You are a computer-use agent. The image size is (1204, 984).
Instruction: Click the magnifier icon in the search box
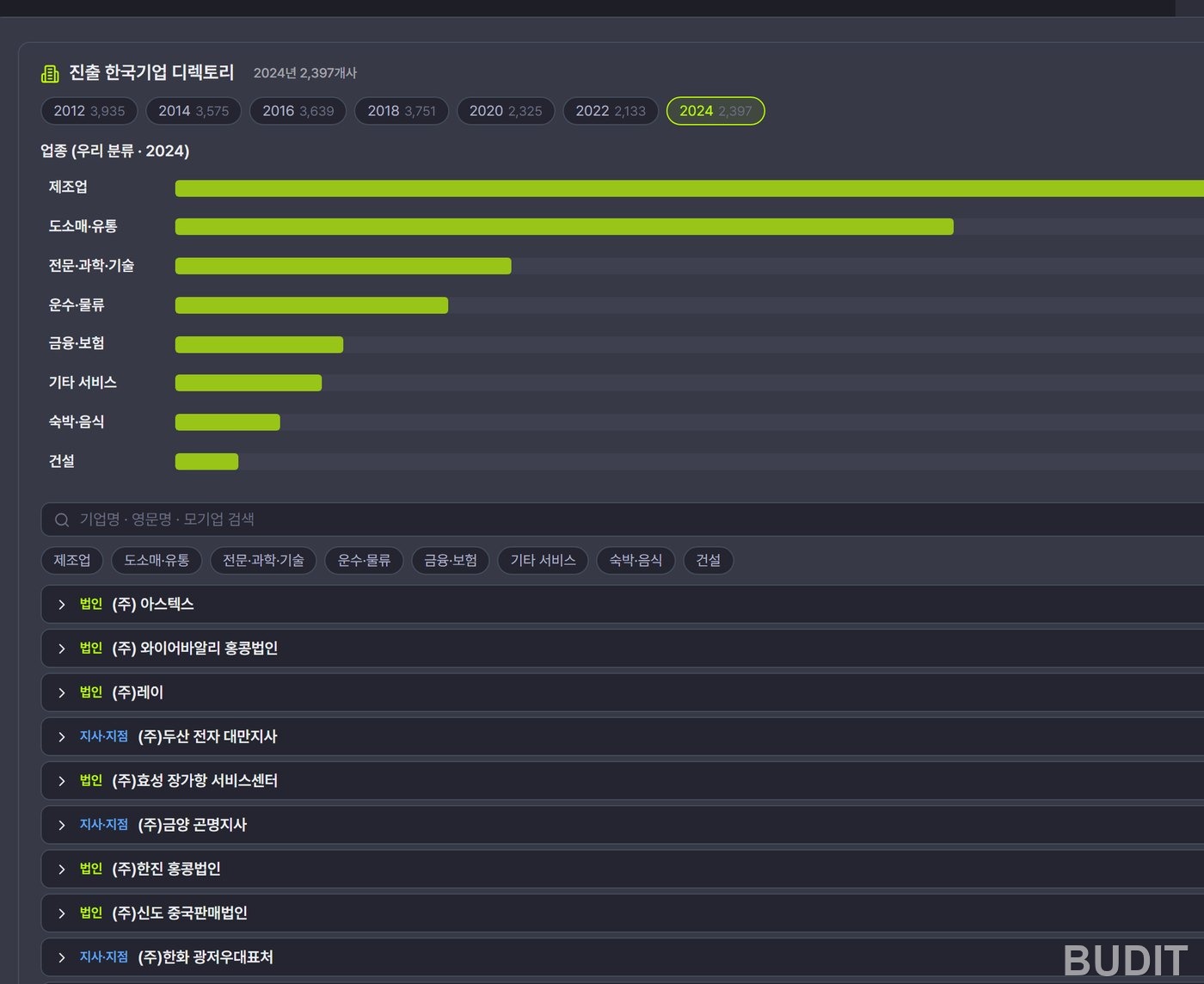(x=62, y=520)
